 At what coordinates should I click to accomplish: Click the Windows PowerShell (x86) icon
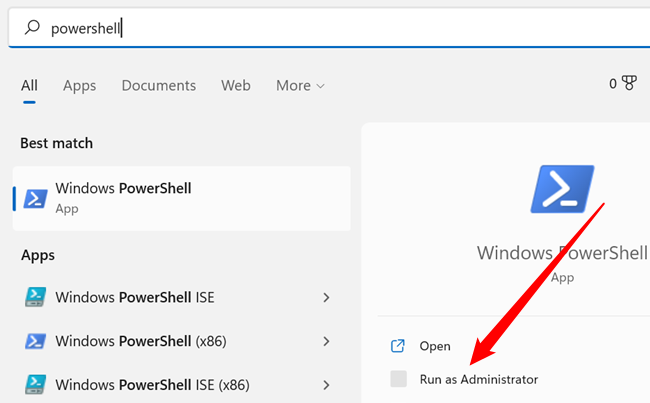35,341
